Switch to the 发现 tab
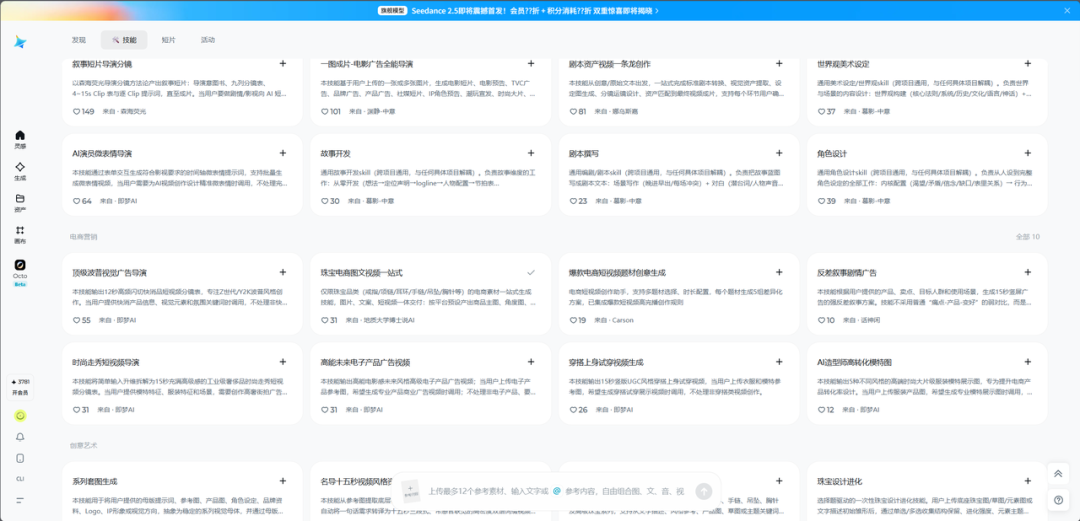This screenshot has width=1080, height=521. point(79,40)
